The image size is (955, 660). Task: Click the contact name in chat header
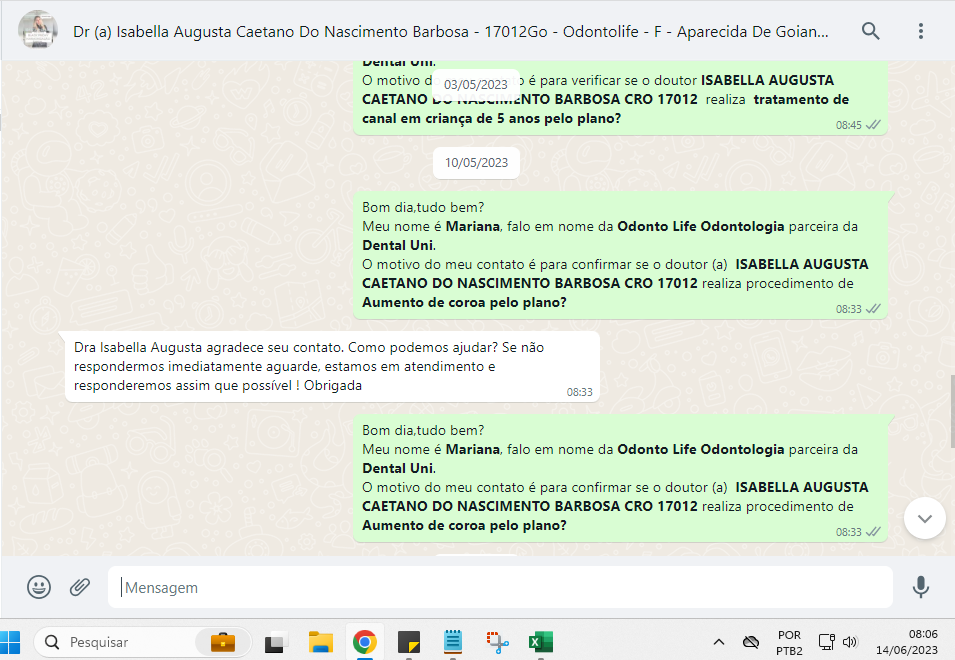tap(451, 32)
